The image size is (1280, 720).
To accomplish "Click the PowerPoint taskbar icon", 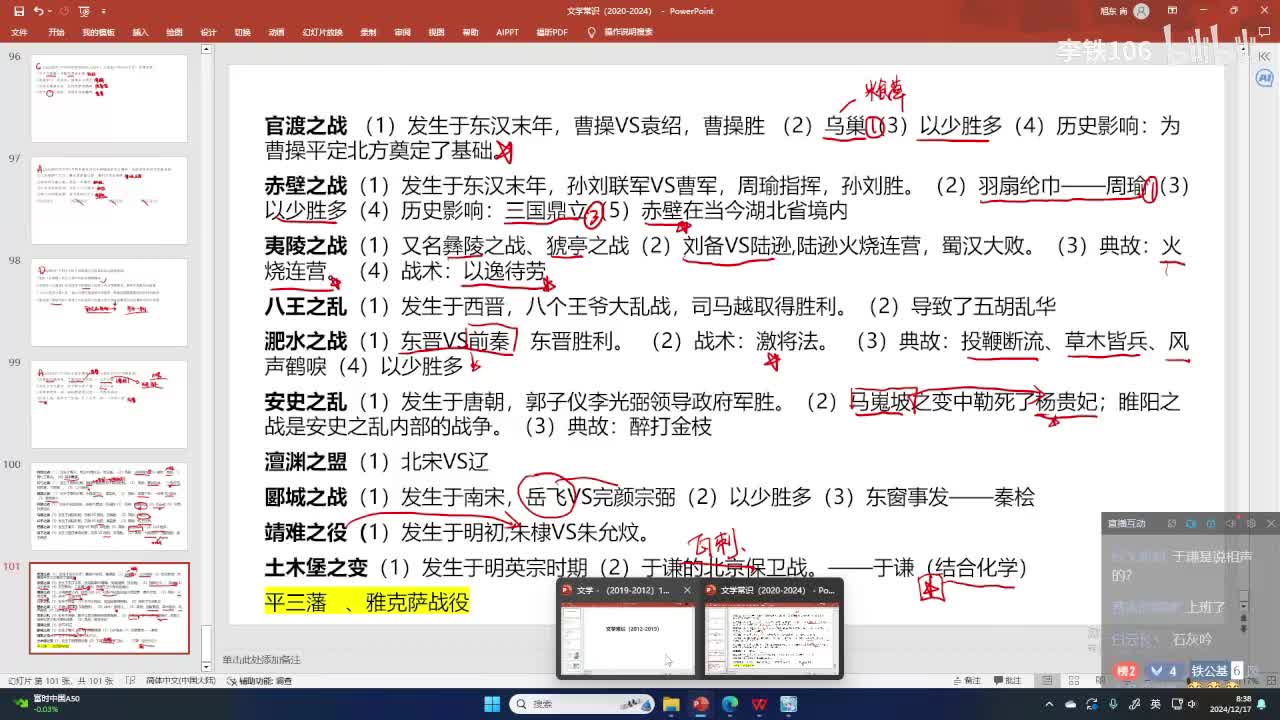I will tap(700, 704).
